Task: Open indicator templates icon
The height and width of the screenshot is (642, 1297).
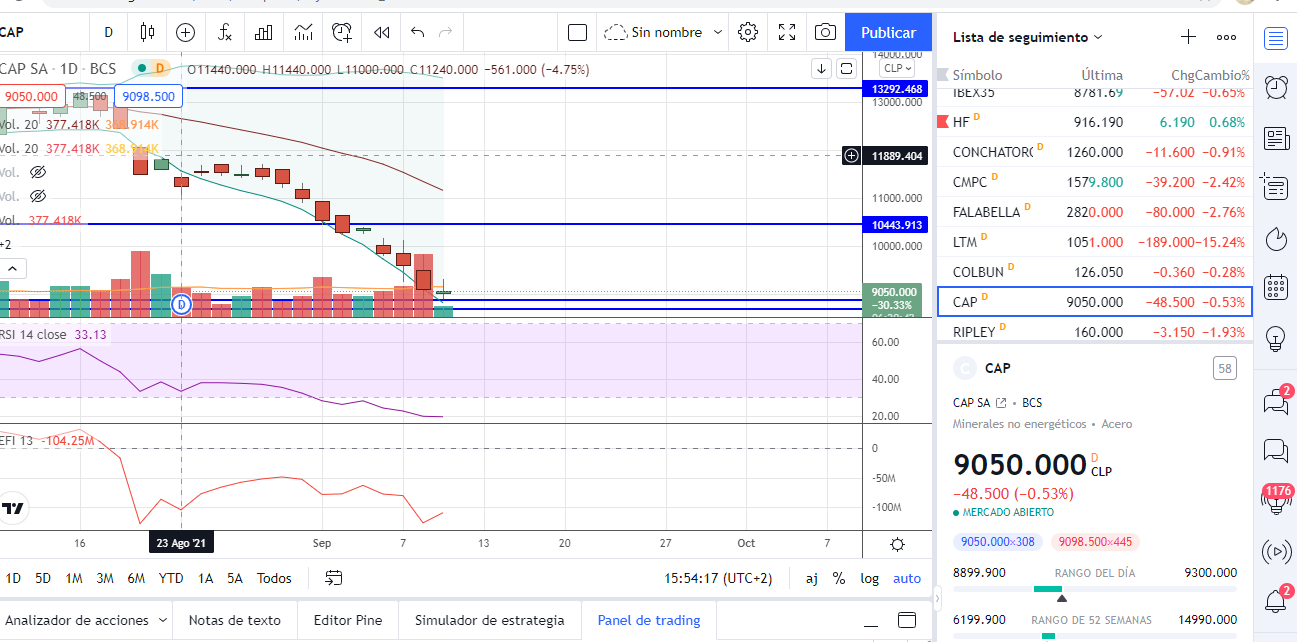Action: point(303,32)
